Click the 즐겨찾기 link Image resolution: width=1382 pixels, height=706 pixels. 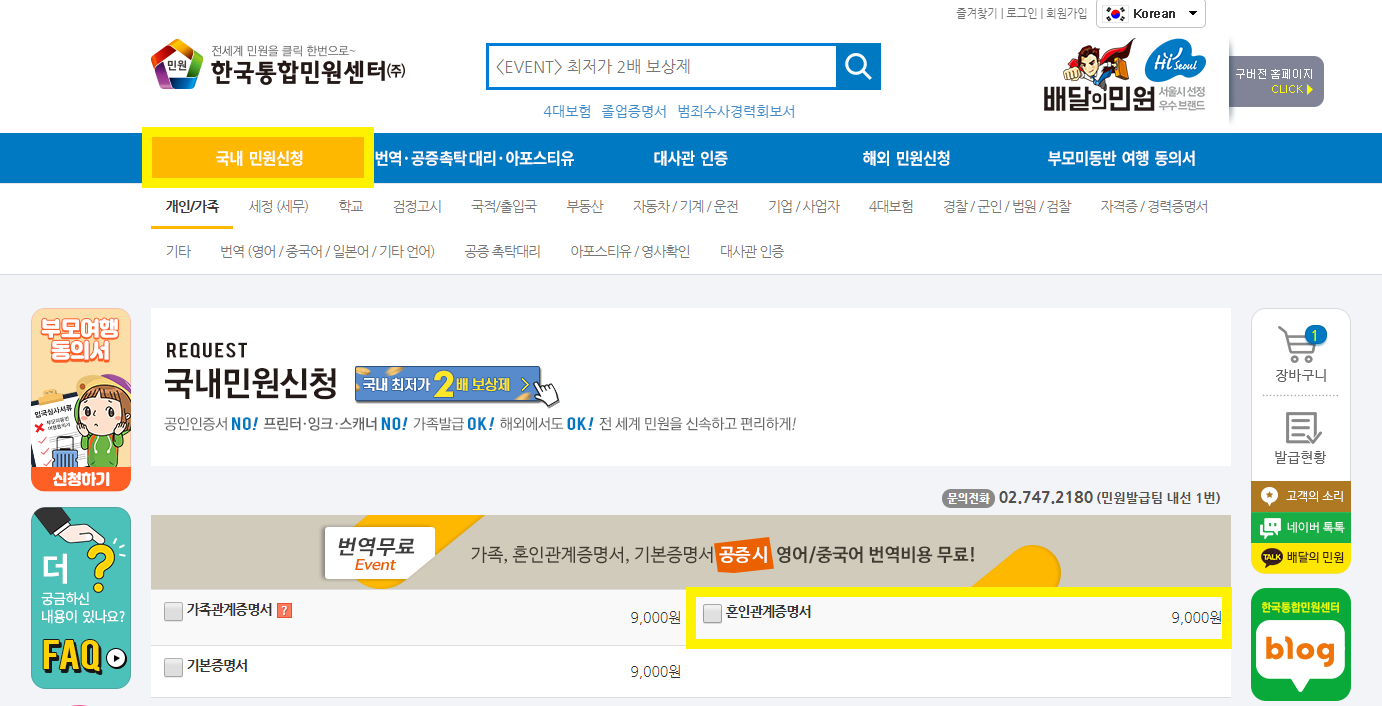coord(976,13)
